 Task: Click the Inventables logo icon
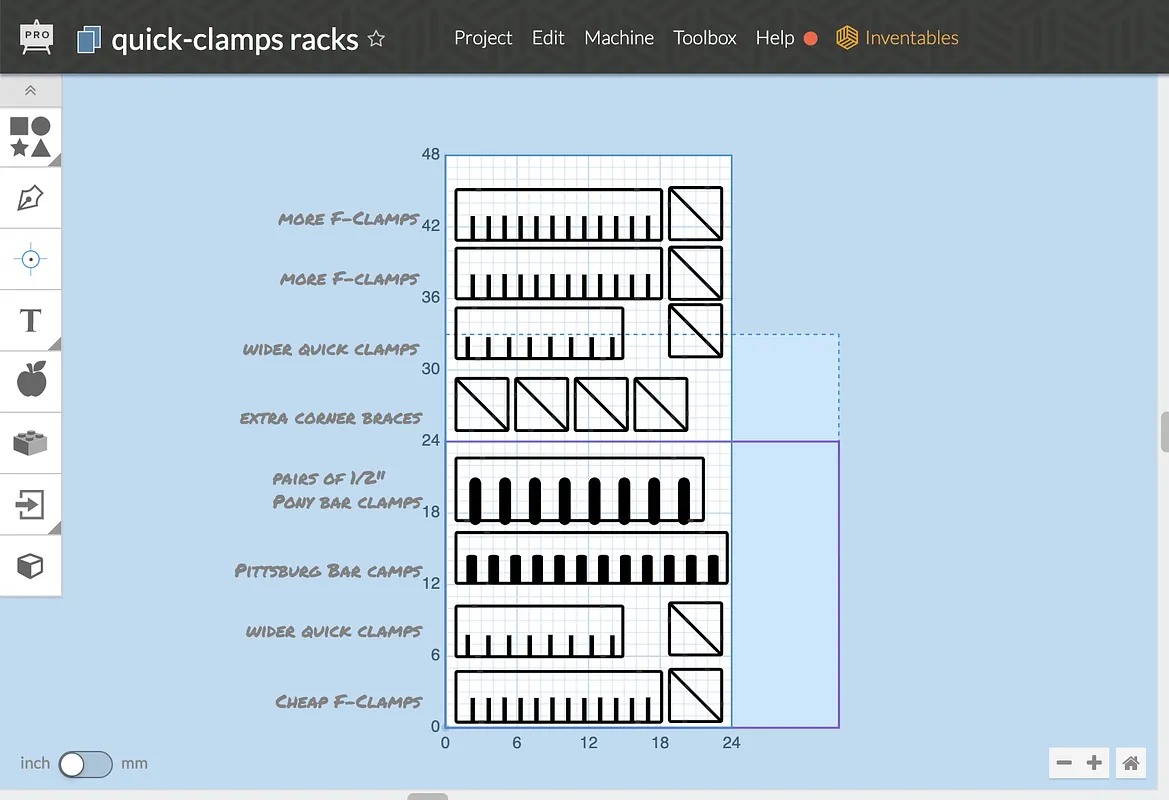pos(847,37)
